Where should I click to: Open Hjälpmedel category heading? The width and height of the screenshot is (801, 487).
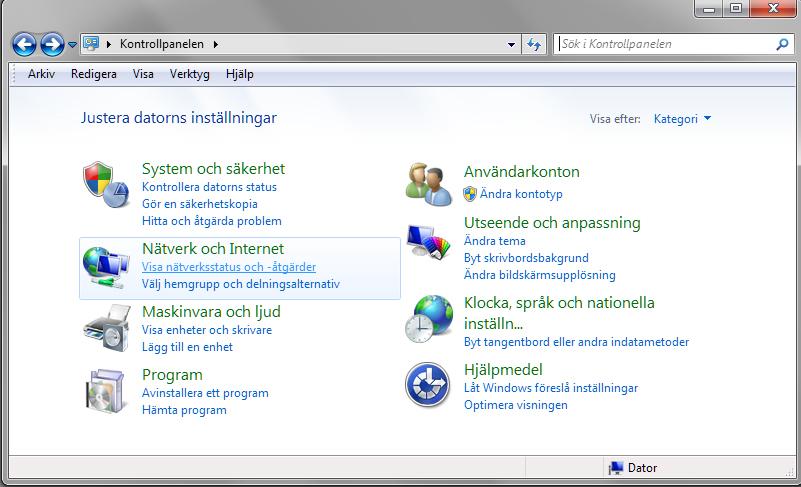tap(503, 370)
